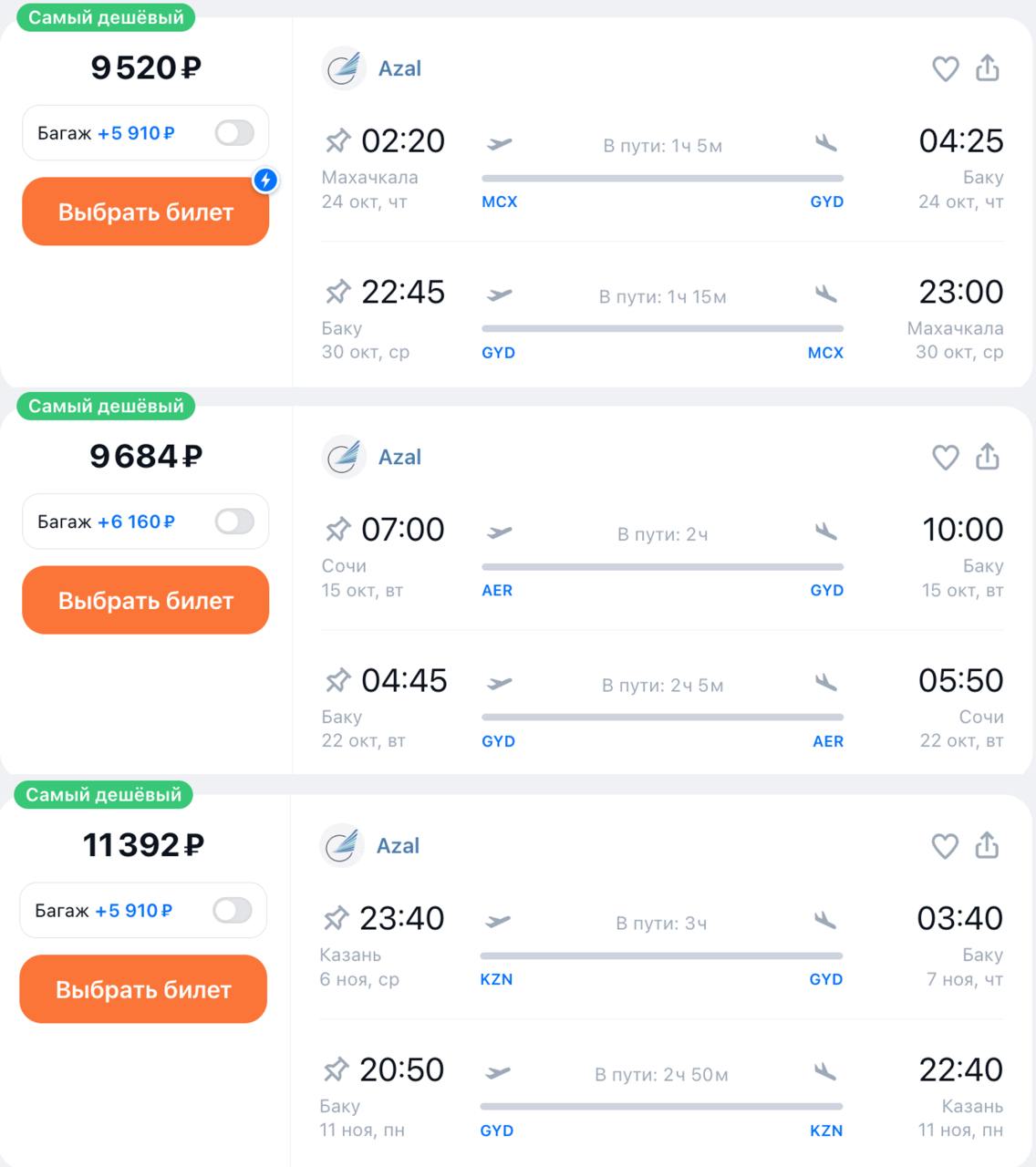Pin the 07:00 Sochi departure flight

(337, 530)
